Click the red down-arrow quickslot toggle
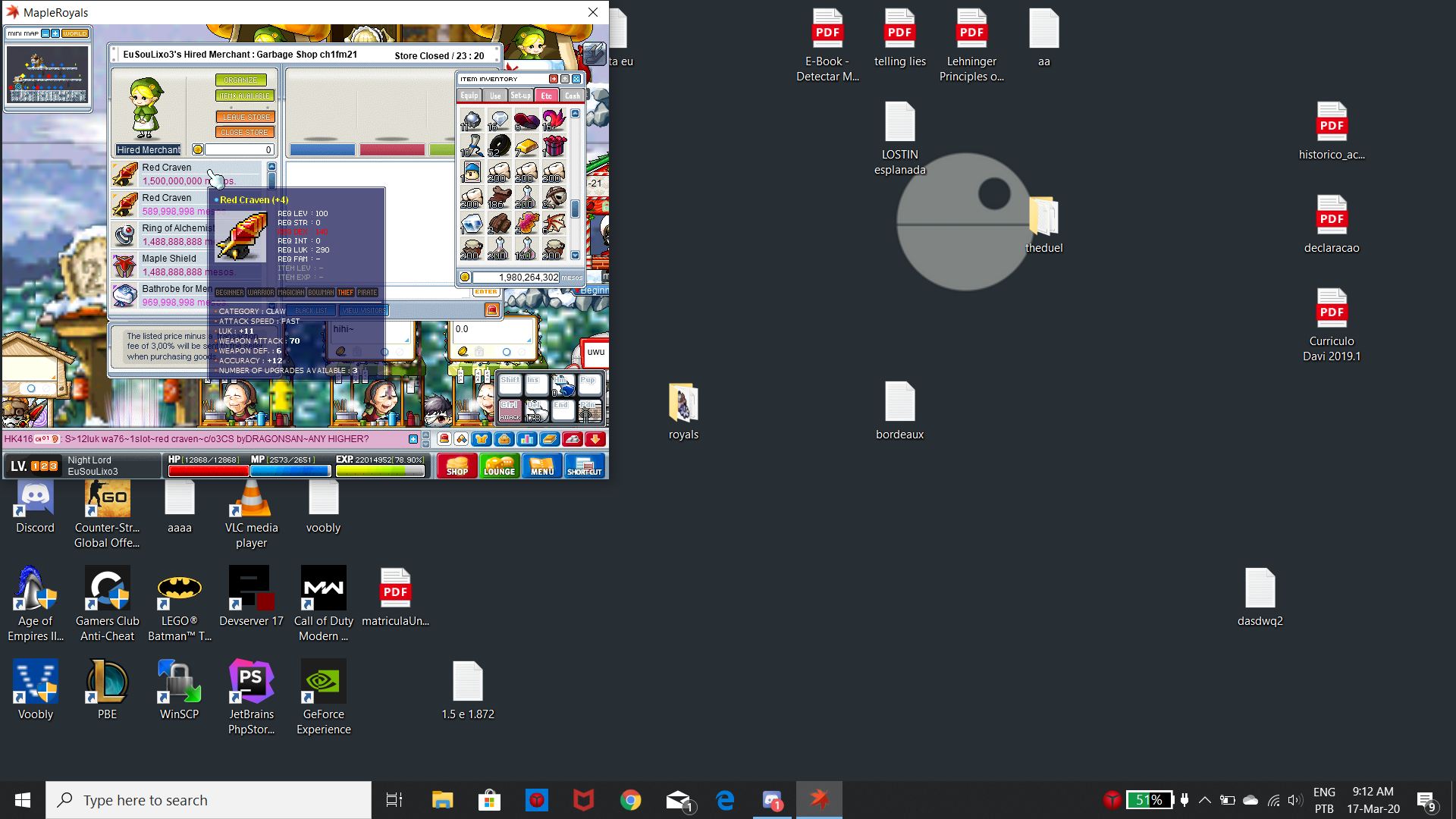 coord(595,439)
